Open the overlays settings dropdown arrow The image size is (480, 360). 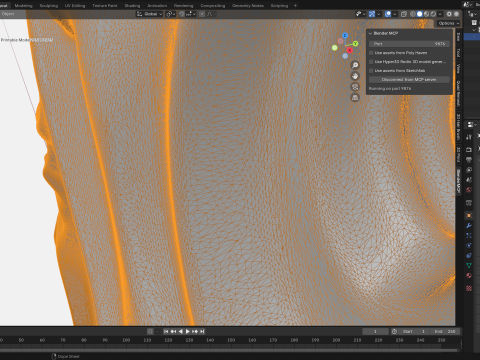click(395, 14)
